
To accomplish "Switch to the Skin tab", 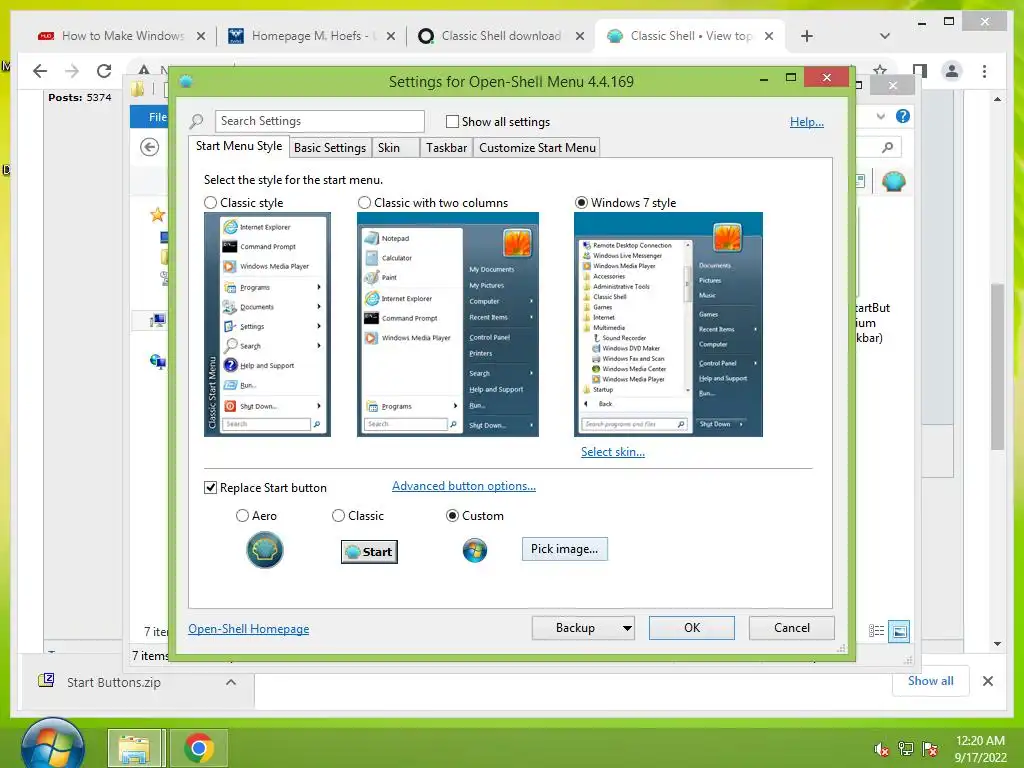I will coord(395,148).
